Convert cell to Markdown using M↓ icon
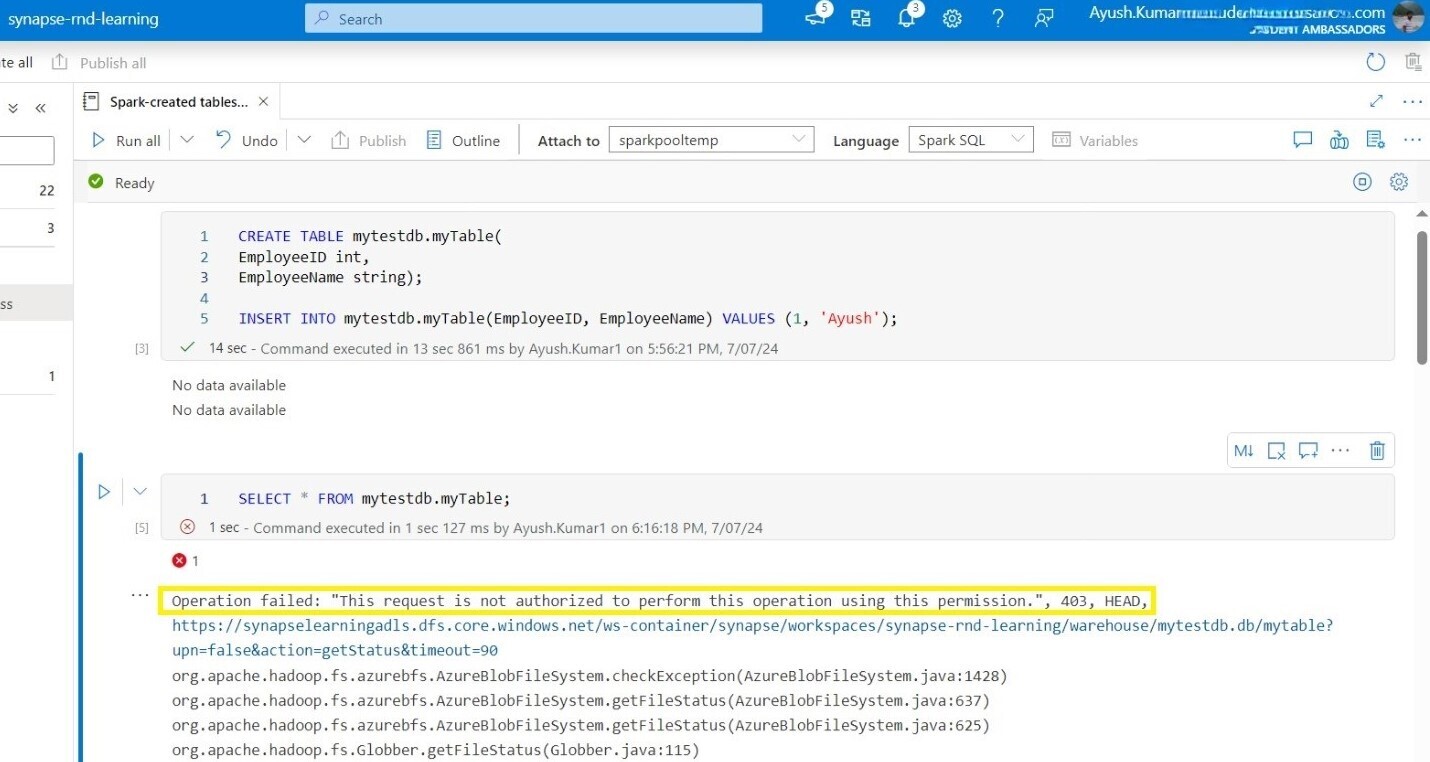Image resolution: width=1430 pixels, height=762 pixels. tap(1242, 450)
